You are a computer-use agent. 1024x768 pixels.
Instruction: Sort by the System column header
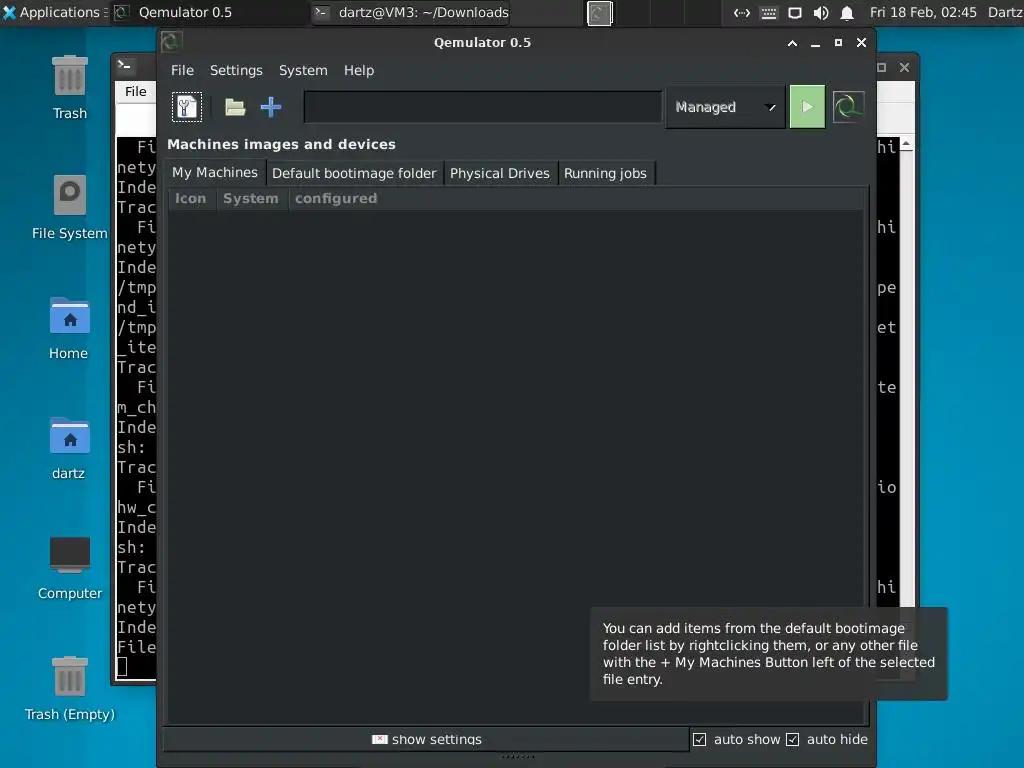point(251,199)
